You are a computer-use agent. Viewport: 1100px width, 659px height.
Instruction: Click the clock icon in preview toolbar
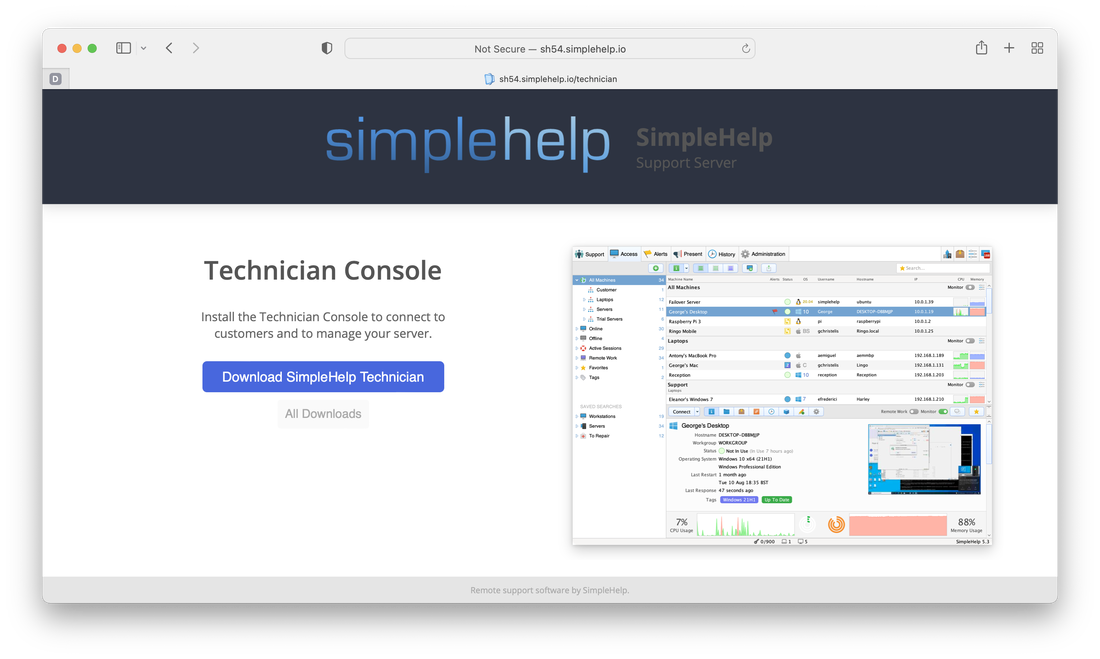pos(771,412)
